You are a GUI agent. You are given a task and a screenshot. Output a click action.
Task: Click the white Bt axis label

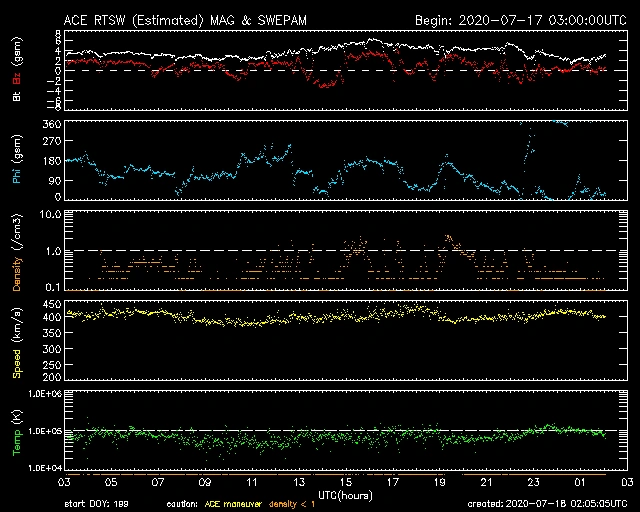tap(17, 97)
